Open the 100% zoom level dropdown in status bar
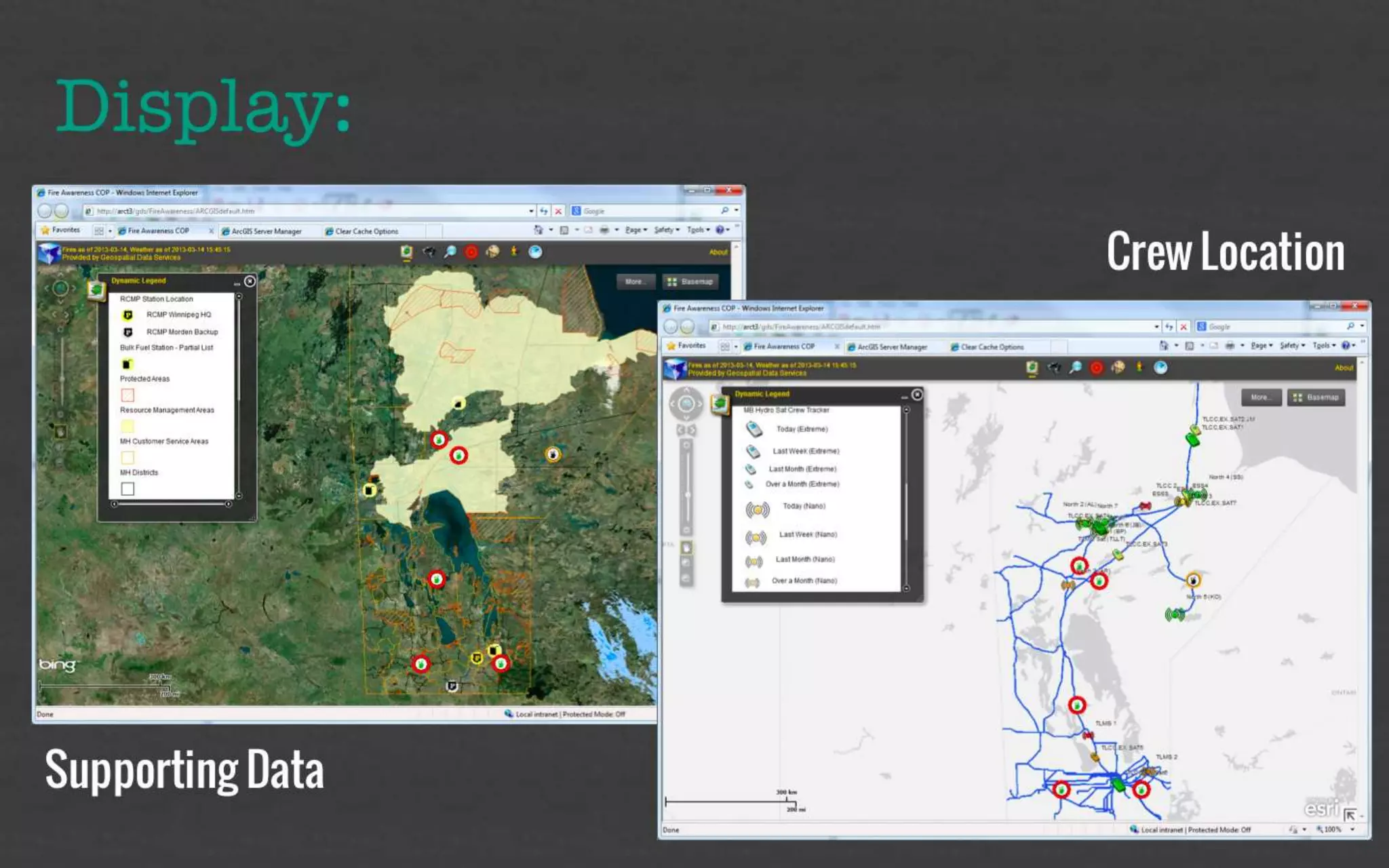The image size is (1389, 868). click(1352, 829)
